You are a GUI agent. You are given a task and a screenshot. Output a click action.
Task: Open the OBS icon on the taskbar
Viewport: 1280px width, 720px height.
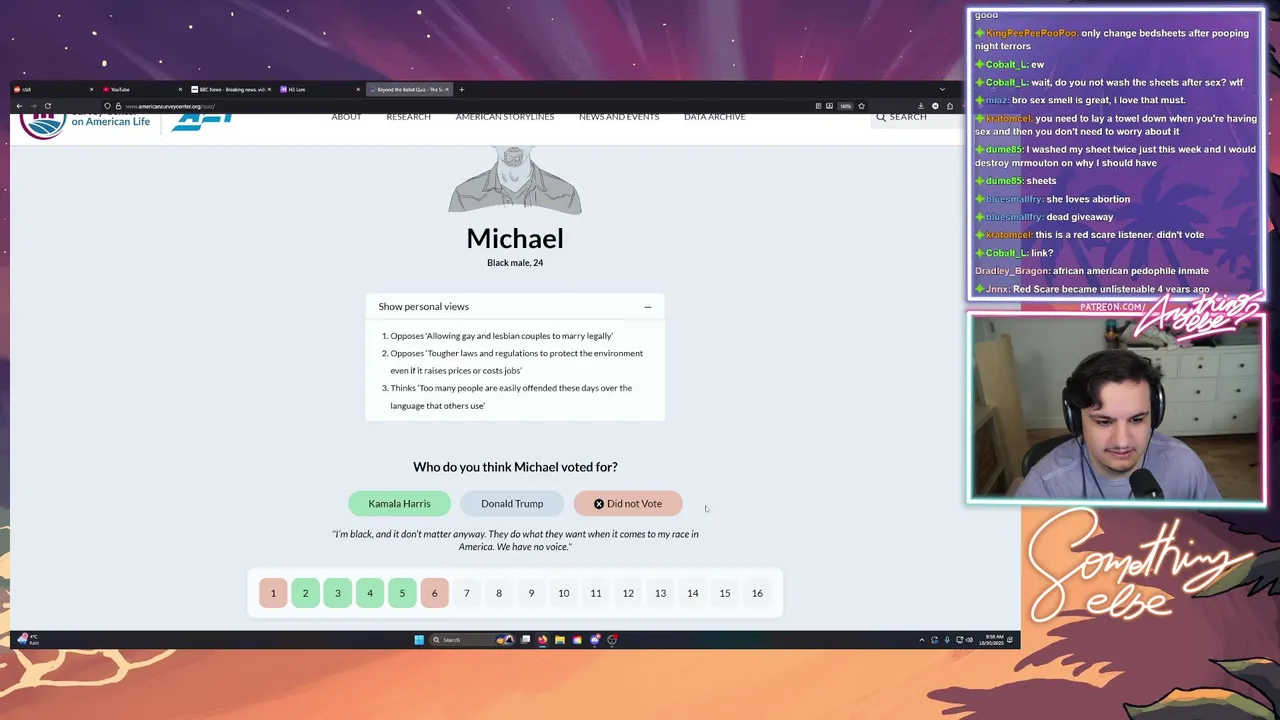click(612, 640)
